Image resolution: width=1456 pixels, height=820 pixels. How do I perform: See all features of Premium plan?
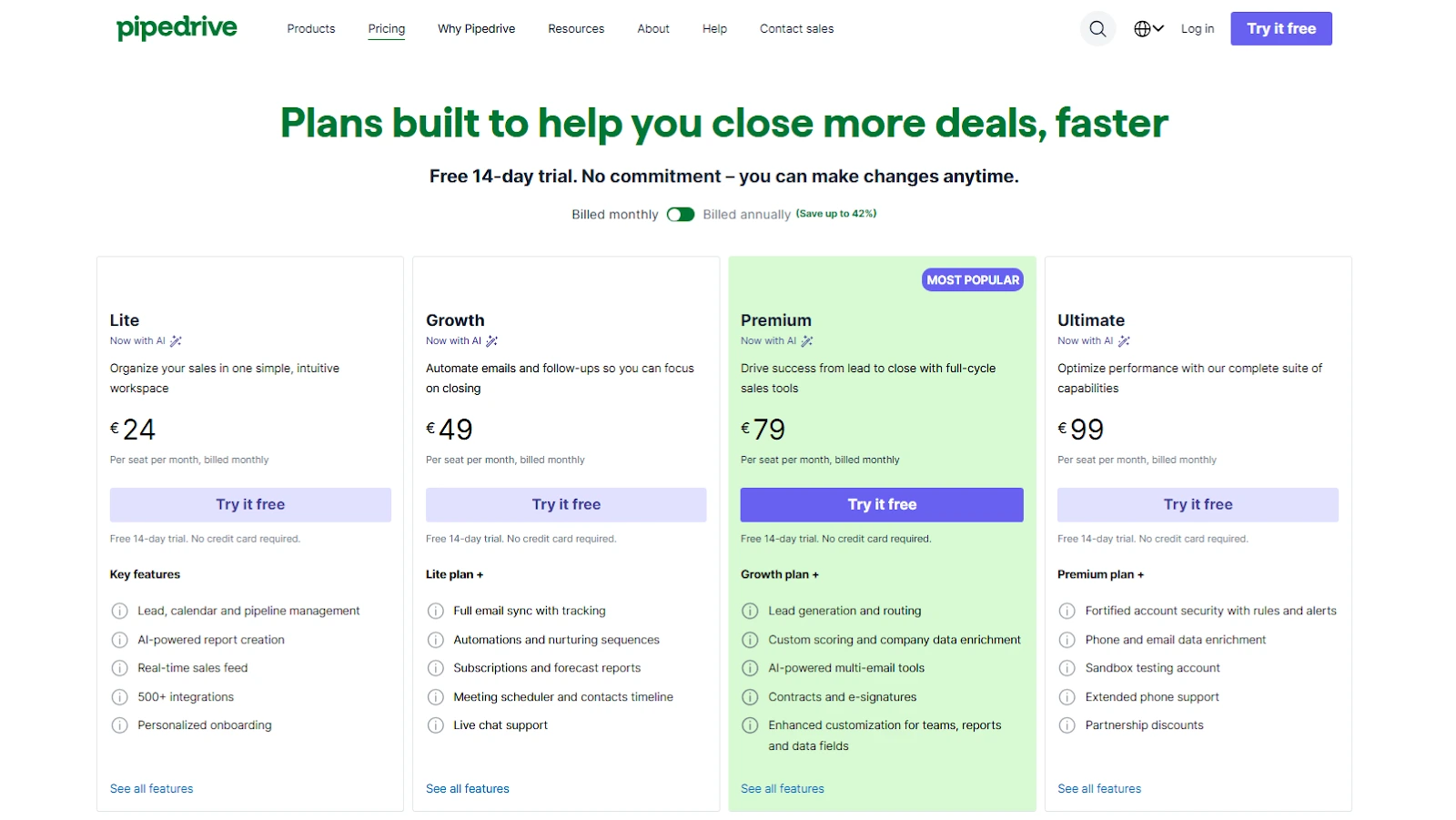click(783, 789)
